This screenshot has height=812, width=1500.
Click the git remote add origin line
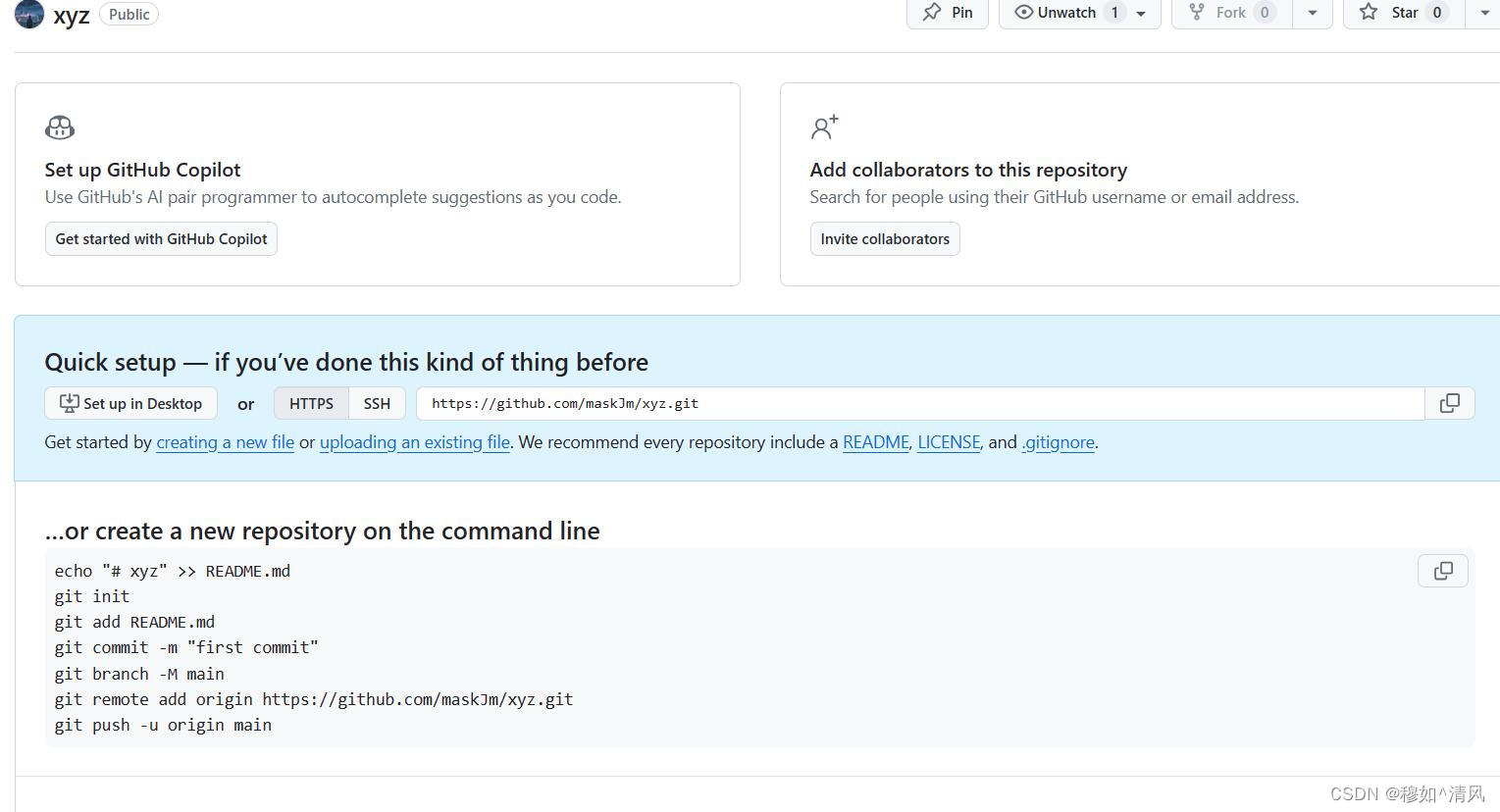pyautogui.click(x=314, y=699)
